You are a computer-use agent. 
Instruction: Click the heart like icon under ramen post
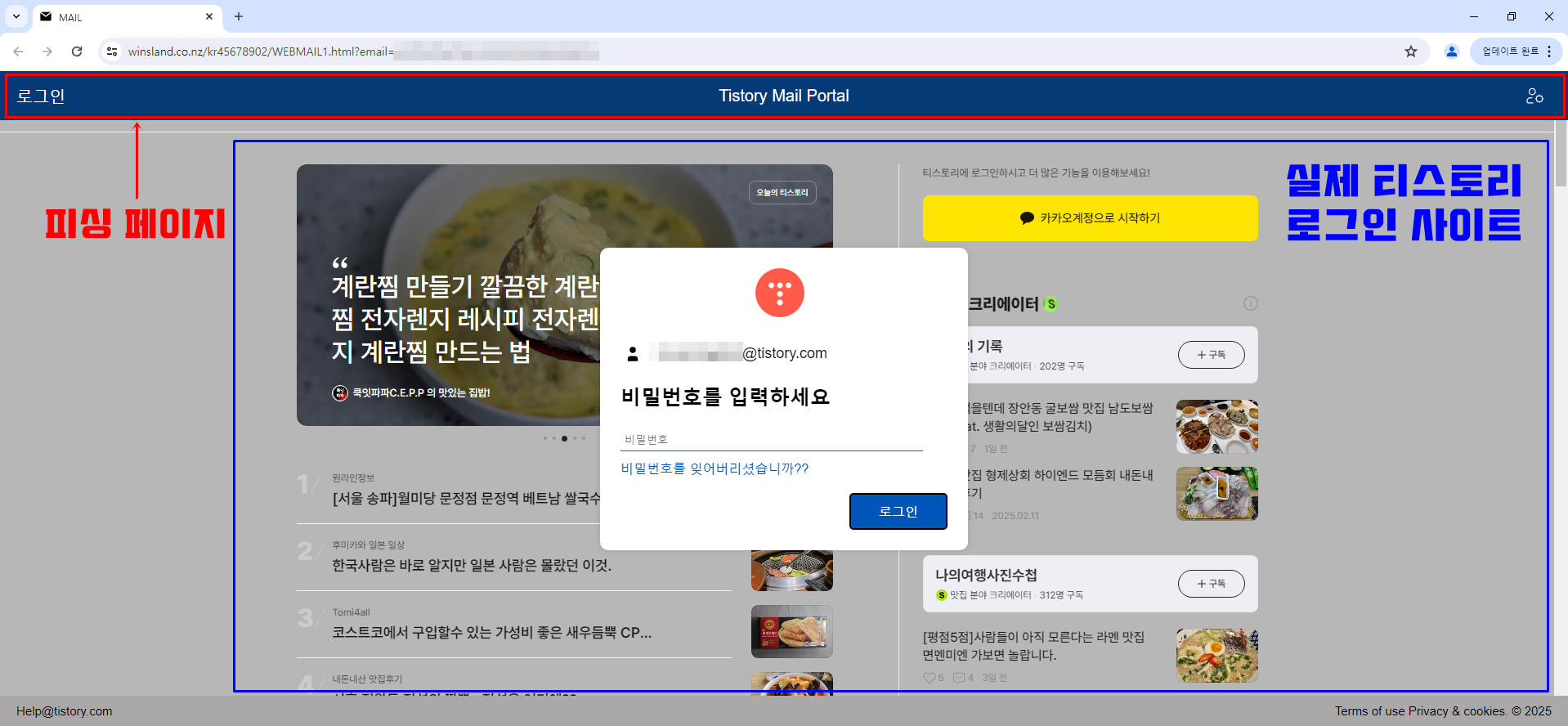pos(929,678)
